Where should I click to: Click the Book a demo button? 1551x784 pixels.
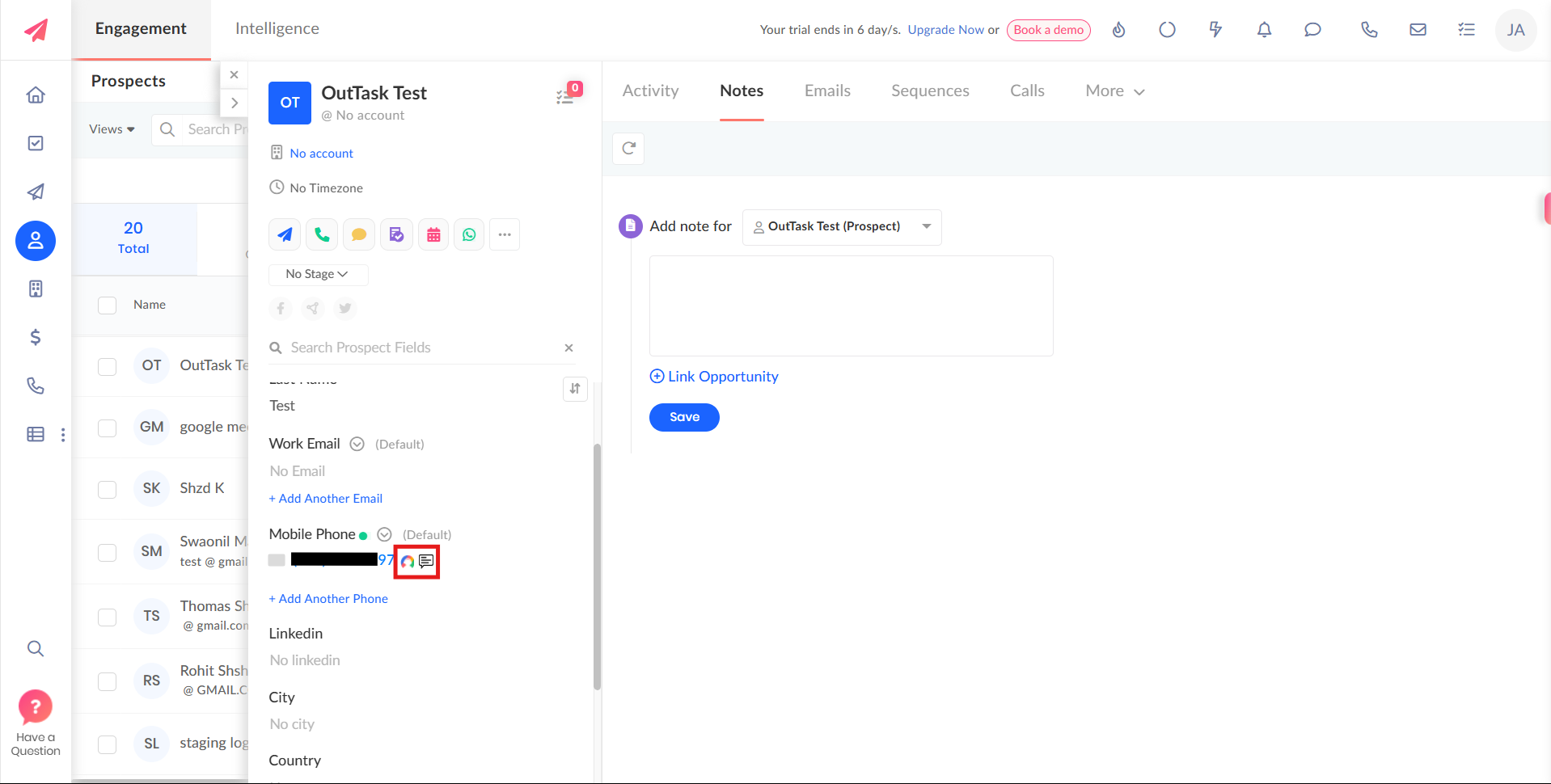coord(1048,30)
